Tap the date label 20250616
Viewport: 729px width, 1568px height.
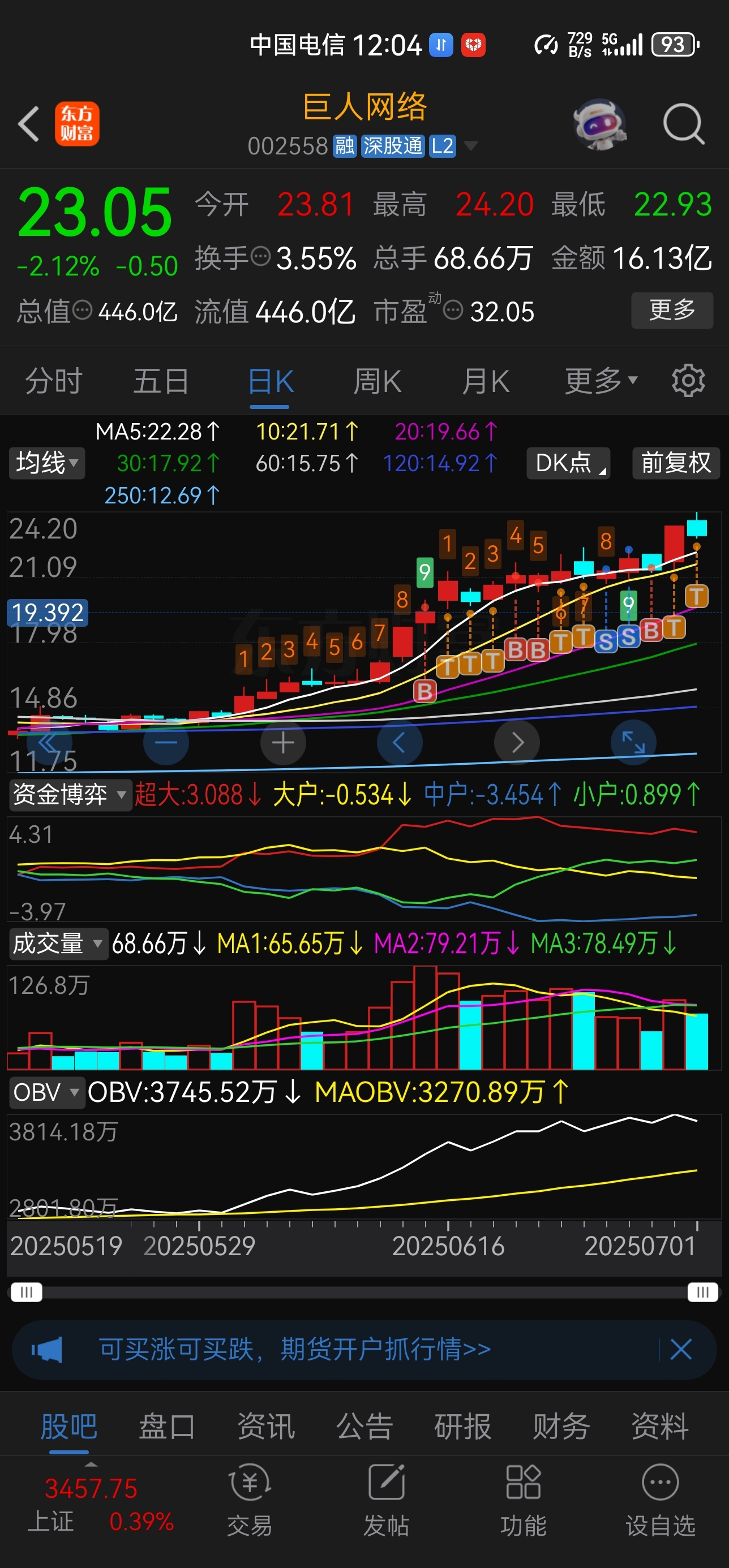tap(448, 1246)
